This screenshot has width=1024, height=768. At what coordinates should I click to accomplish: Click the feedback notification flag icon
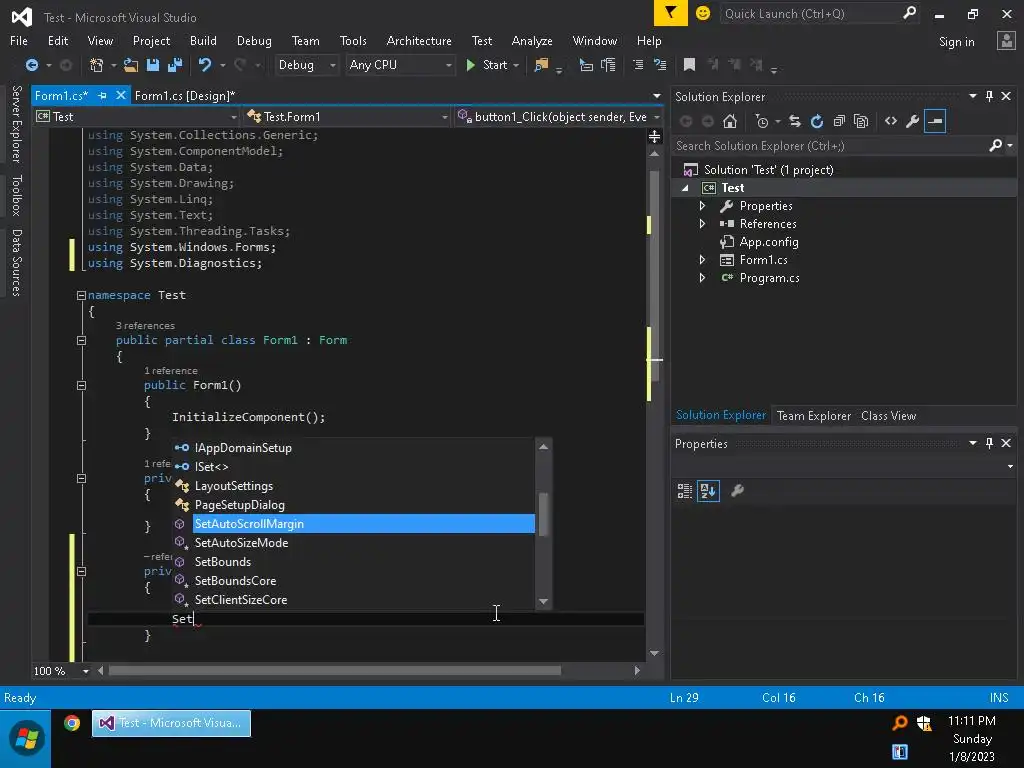671,13
